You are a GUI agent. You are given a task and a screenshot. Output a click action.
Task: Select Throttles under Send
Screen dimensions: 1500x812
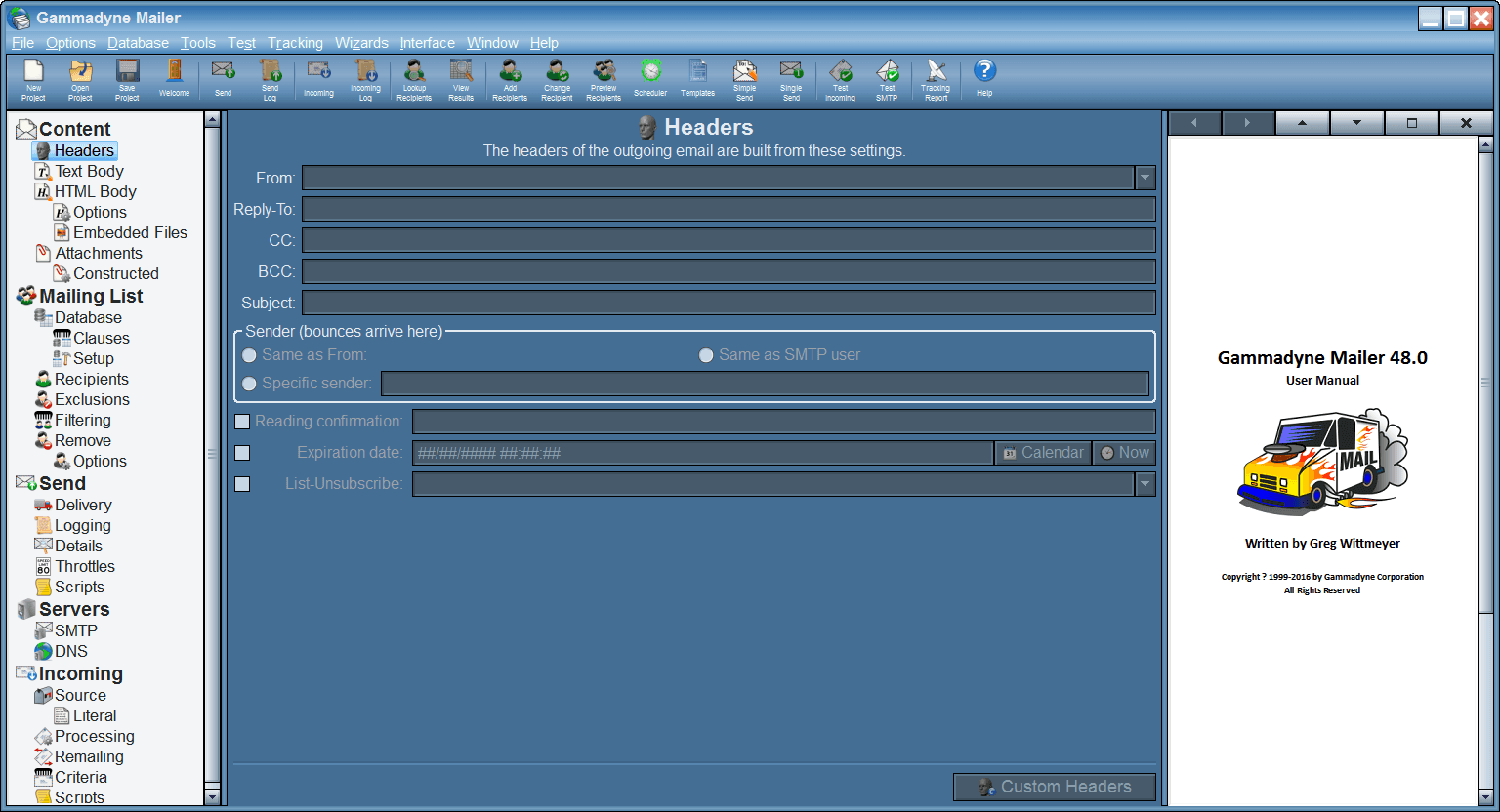[x=85, y=566]
